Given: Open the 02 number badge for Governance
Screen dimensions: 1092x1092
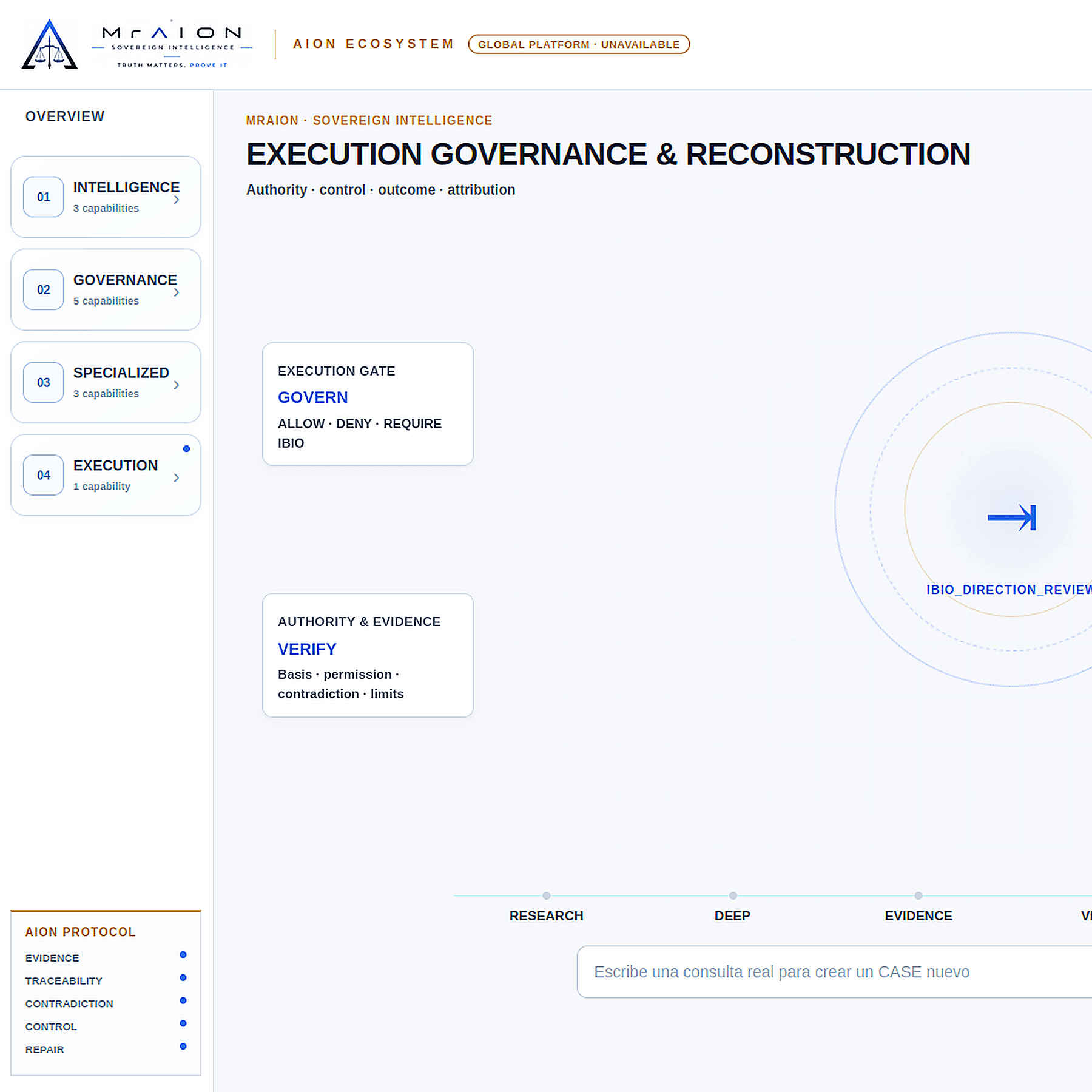Looking at the screenshot, I should click(x=44, y=290).
